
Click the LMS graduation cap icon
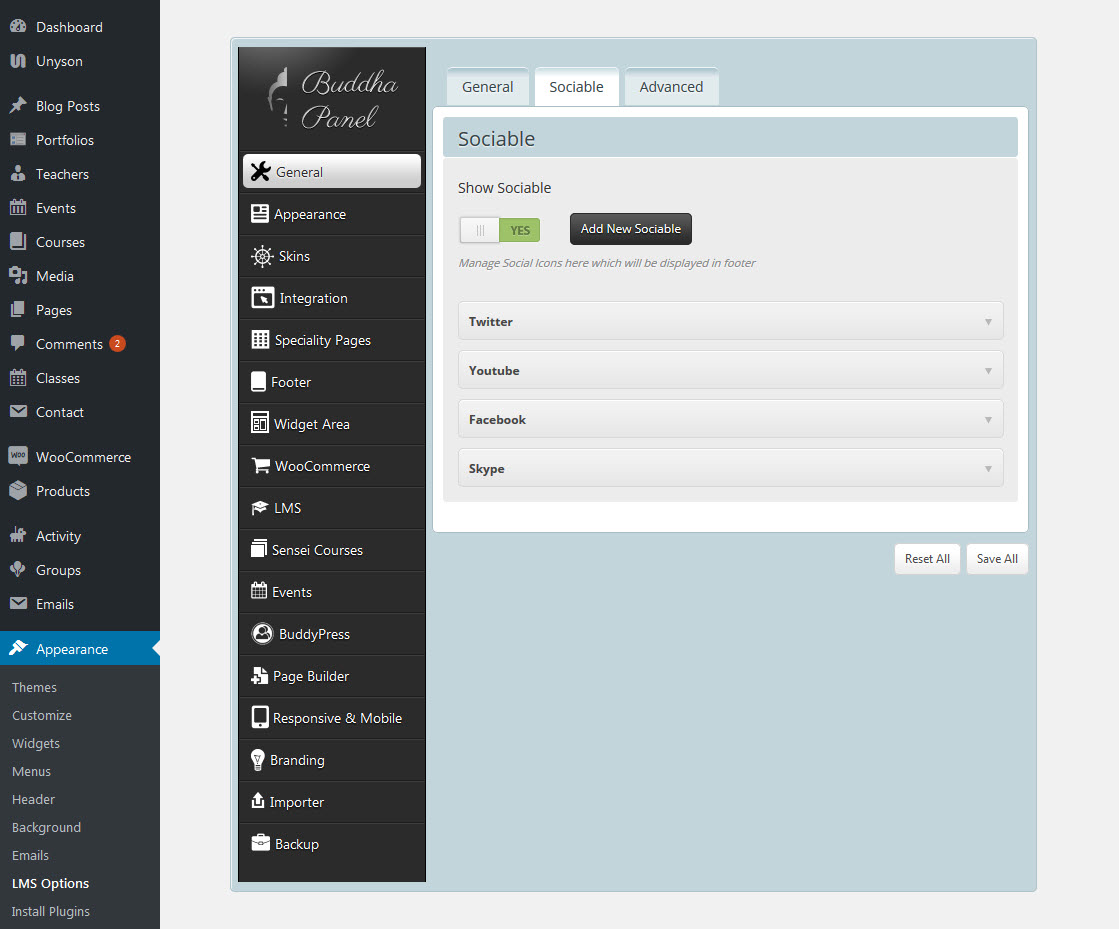point(259,508)
